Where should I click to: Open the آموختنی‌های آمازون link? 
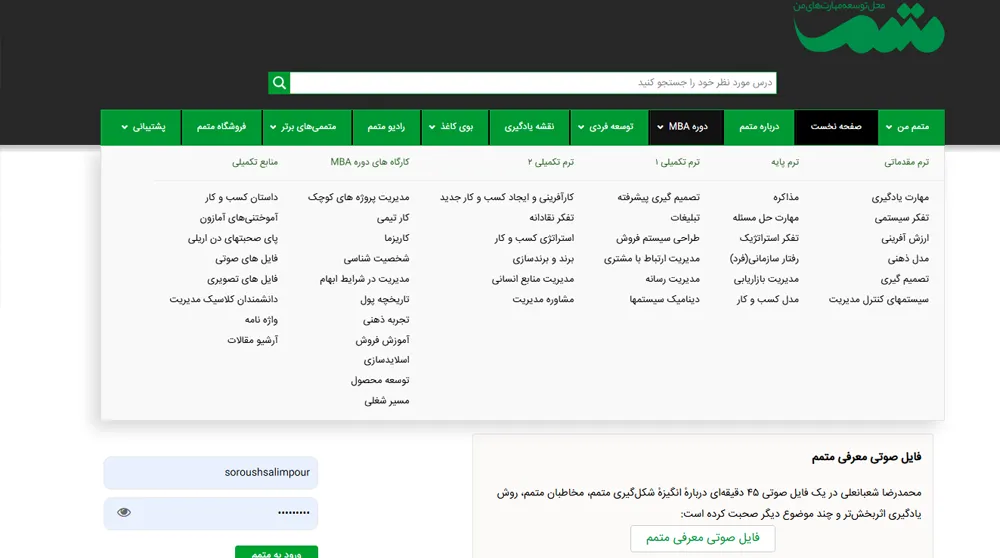tap(239, 218)
